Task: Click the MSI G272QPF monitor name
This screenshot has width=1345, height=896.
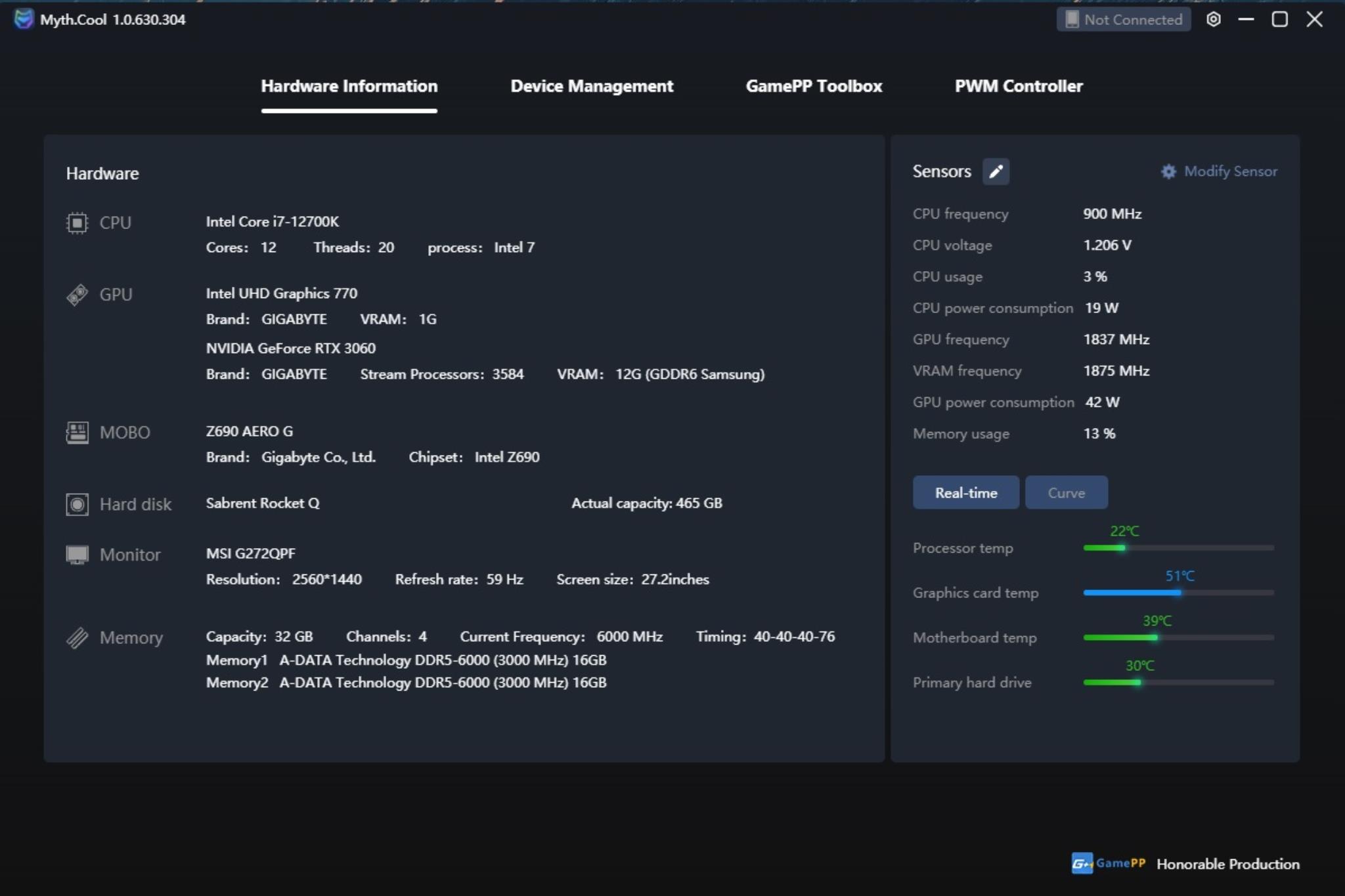Action: click(251, 553)
